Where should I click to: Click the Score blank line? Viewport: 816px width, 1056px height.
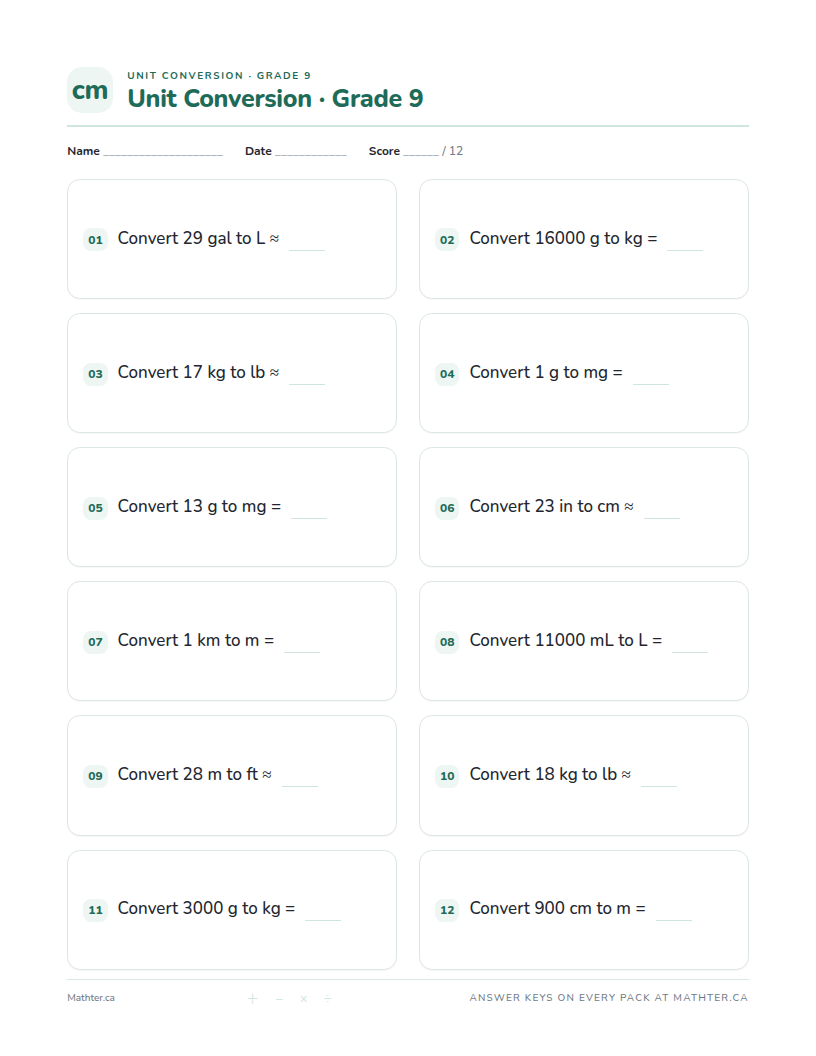click(421, 154)
